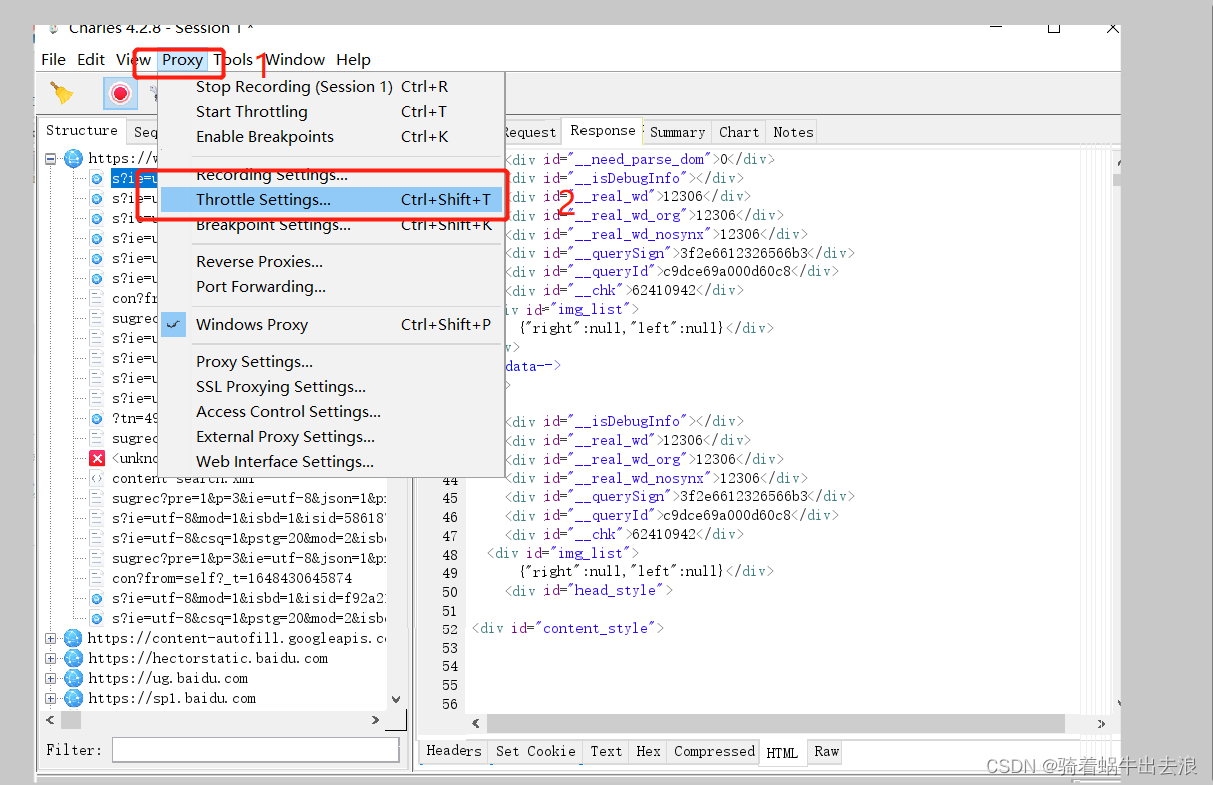Expand the hectorstatic.baidu.com node
Viewport: 1213px width, 785px height.
(50, 658)
